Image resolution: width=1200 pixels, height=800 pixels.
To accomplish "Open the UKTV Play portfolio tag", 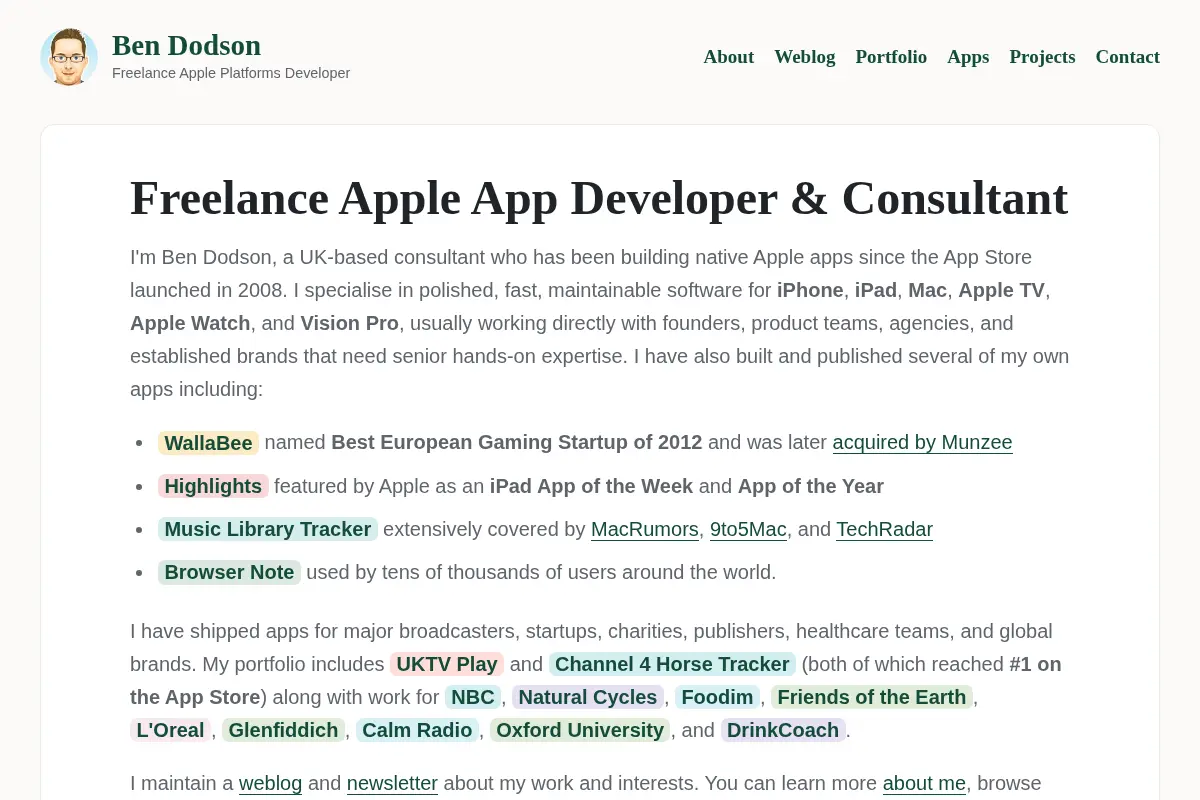I will tap(447, 664).
